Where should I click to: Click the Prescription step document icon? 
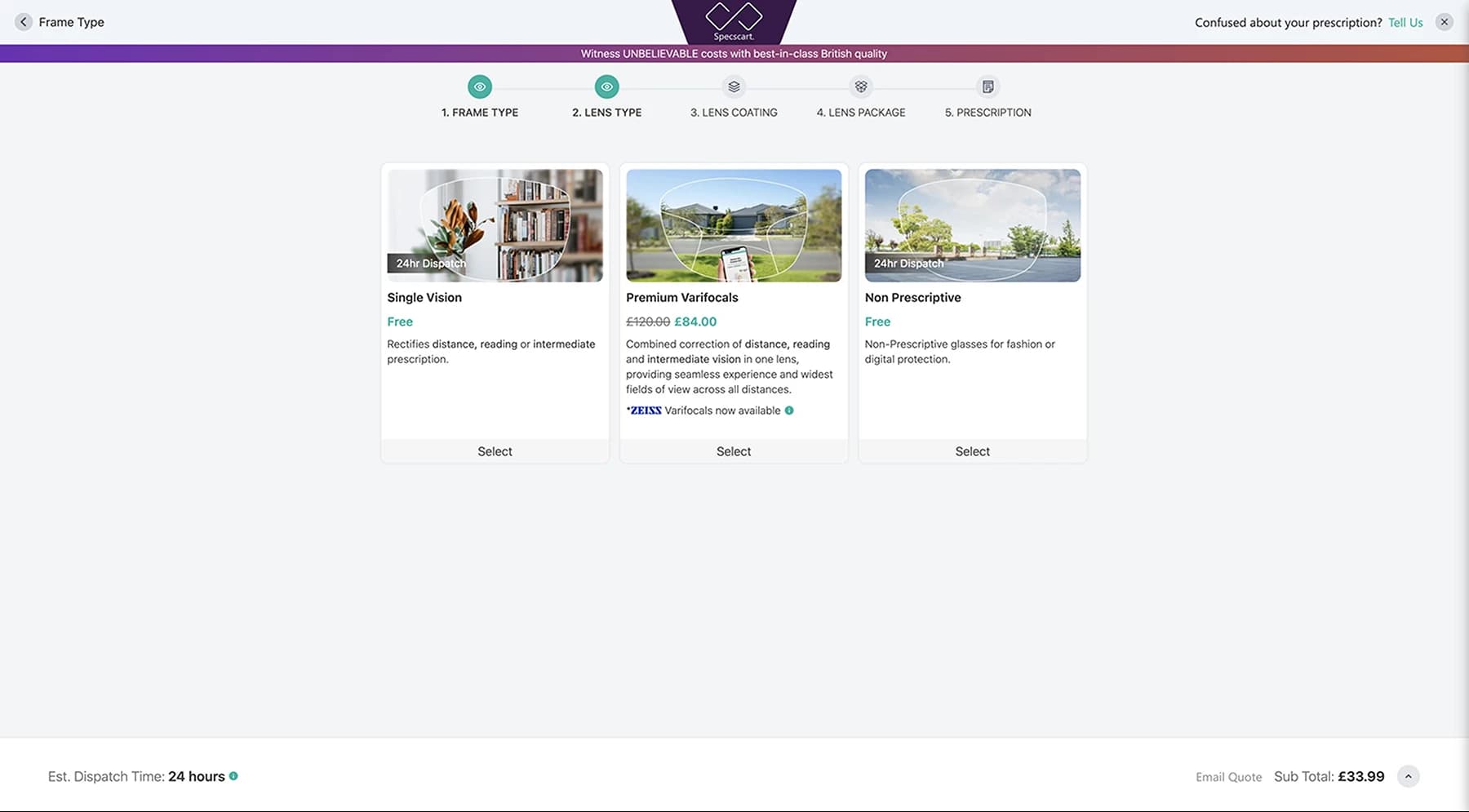pos(987,87)
